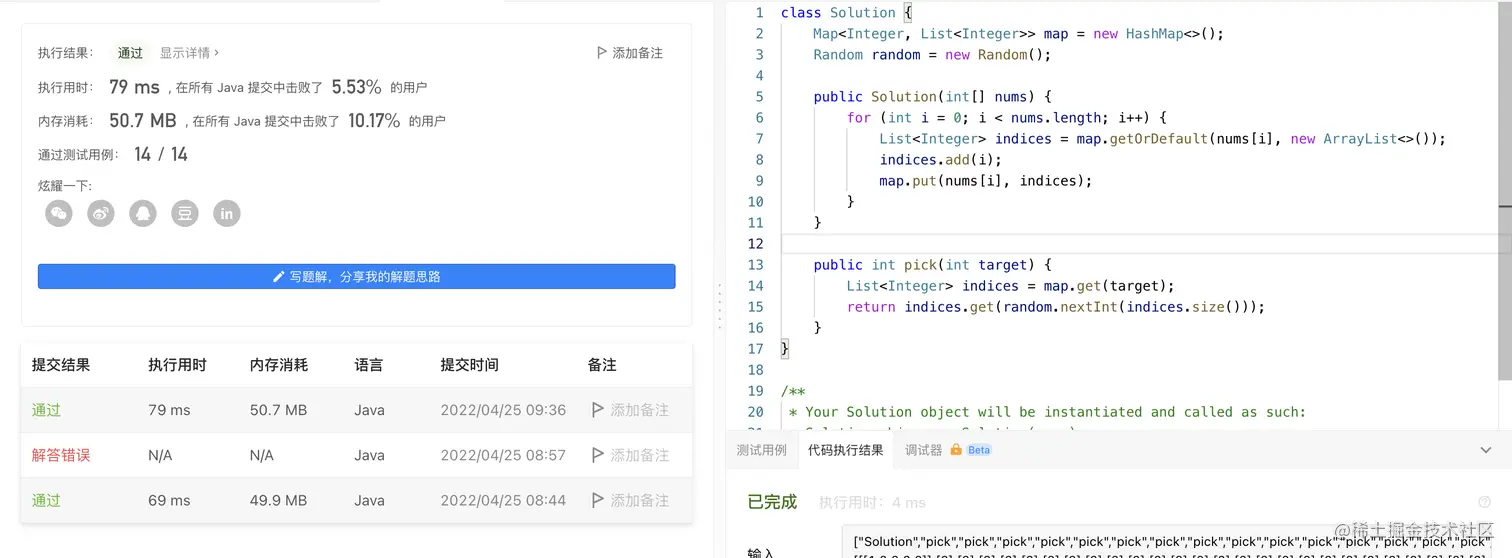Open the 调试器 tab
This screenshot has height=558, width=1512.
click(x=923, y=450)
